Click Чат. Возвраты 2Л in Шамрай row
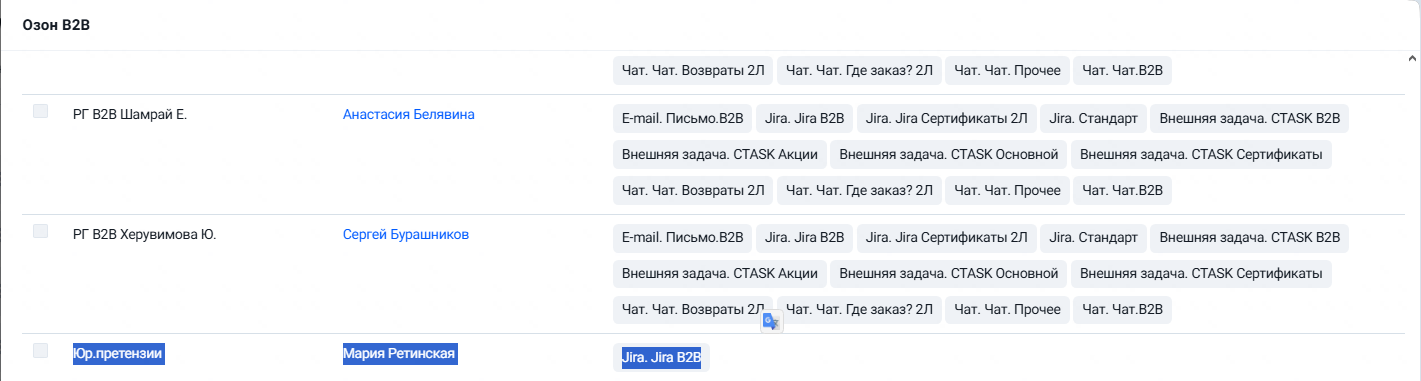 [x=693, y=190]
